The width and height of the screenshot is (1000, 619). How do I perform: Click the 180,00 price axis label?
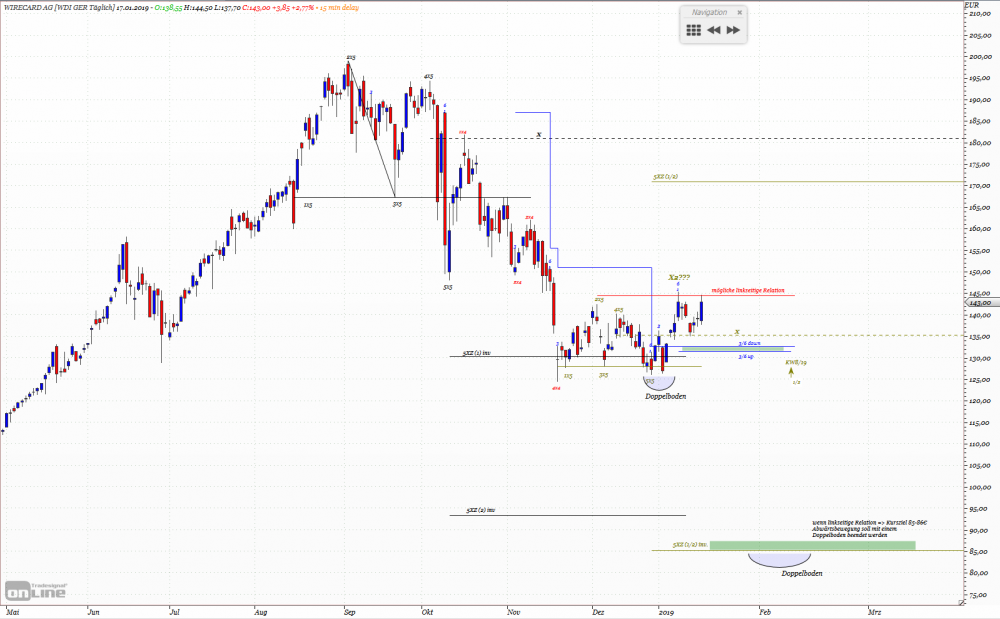click(980, 143)
